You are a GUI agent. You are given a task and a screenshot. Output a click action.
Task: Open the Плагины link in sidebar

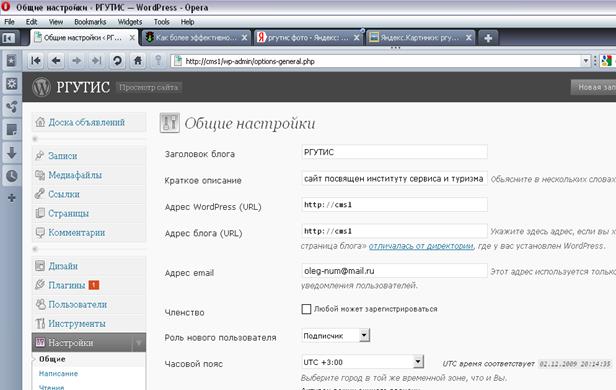click(x=66, y=285)
